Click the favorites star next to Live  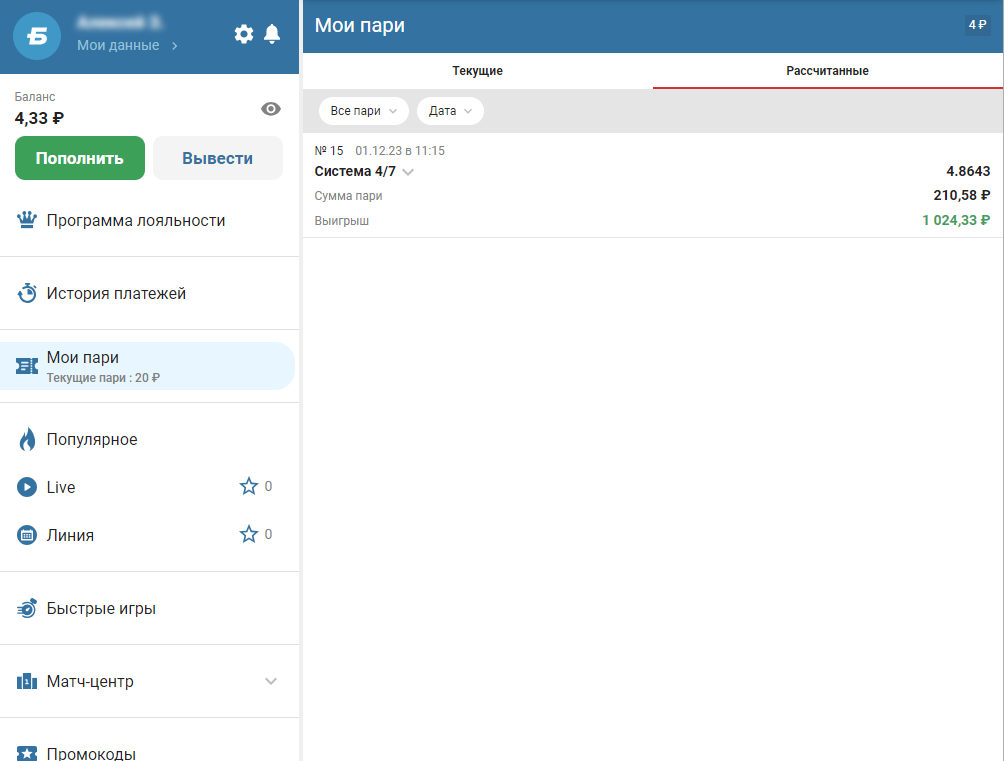click(x=248, y=486)
